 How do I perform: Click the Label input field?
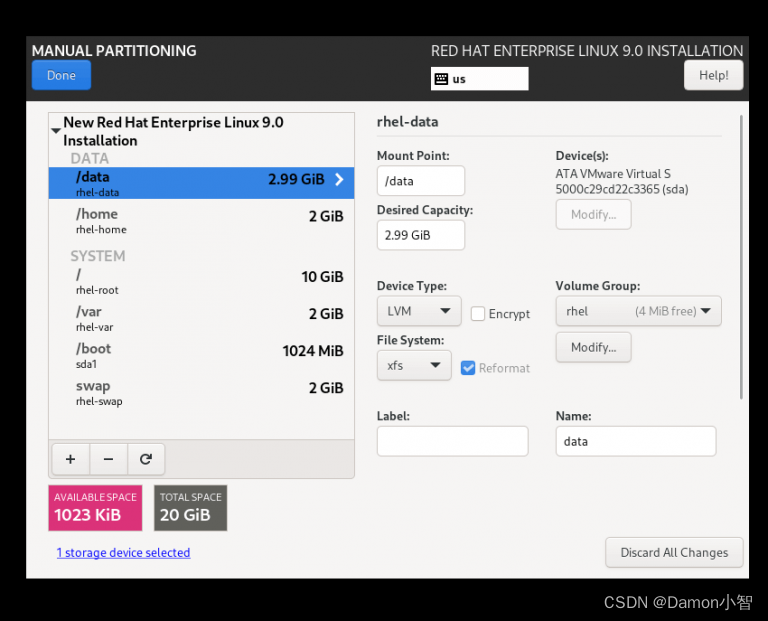pos(453,441)
